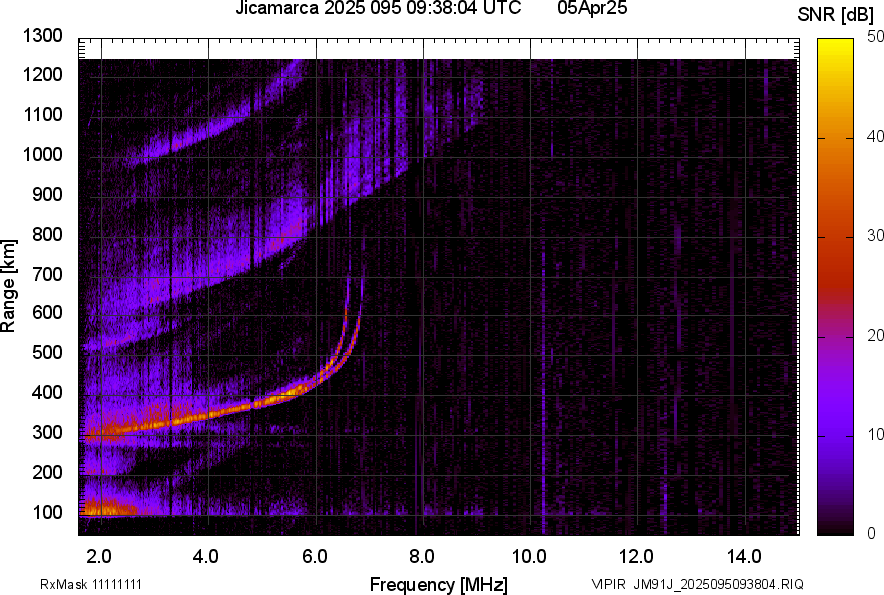
Task: Click the range tick label '300'
Action: [x=47, y=433]
